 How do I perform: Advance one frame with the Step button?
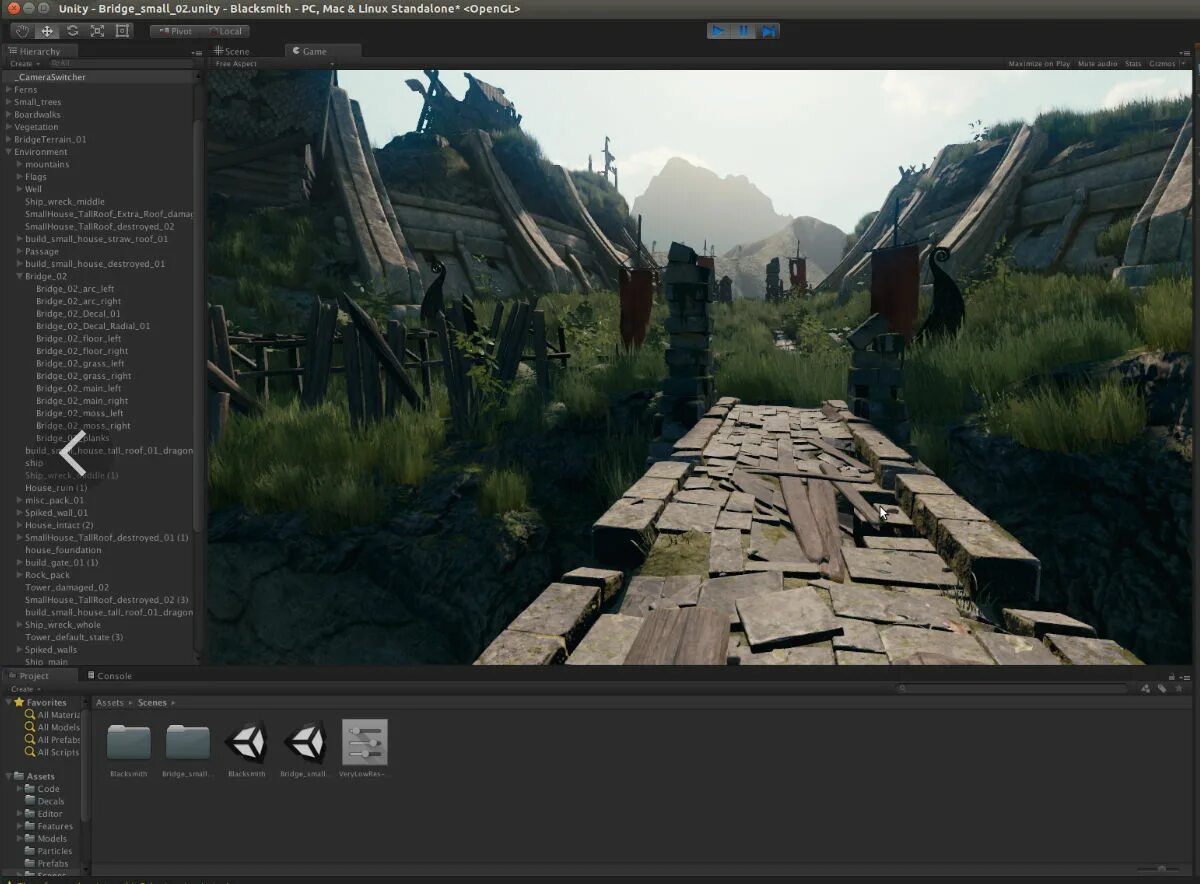pyautogui.click(x=768, y=31)
